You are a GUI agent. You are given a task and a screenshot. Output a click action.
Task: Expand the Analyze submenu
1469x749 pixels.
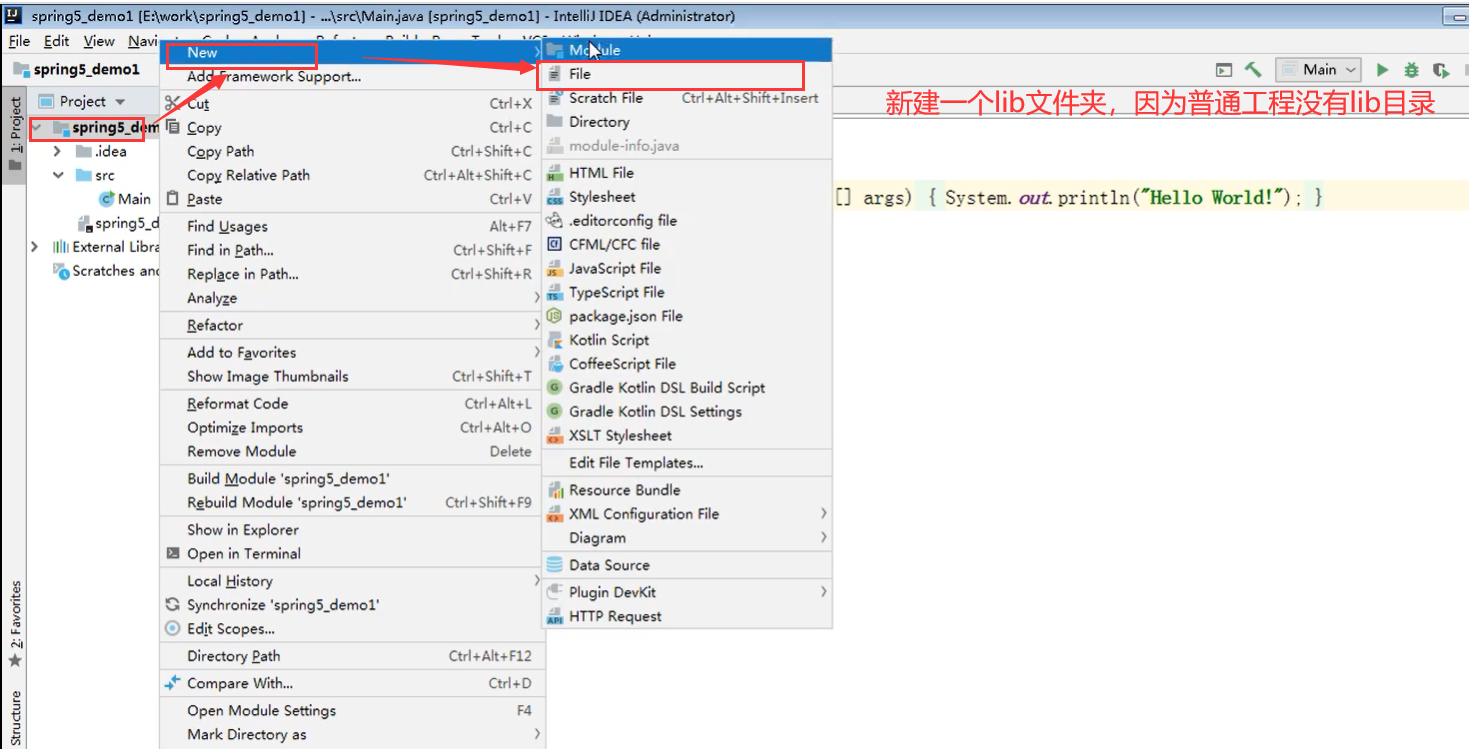tap(351, 298)
